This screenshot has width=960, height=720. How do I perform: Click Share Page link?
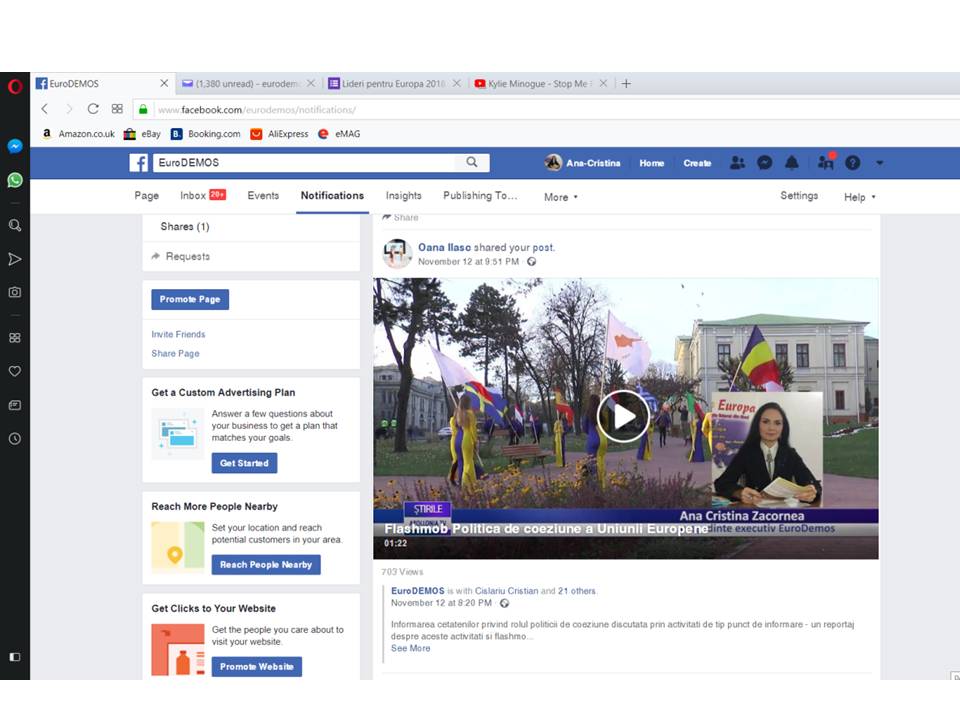[x=175, y=353]
